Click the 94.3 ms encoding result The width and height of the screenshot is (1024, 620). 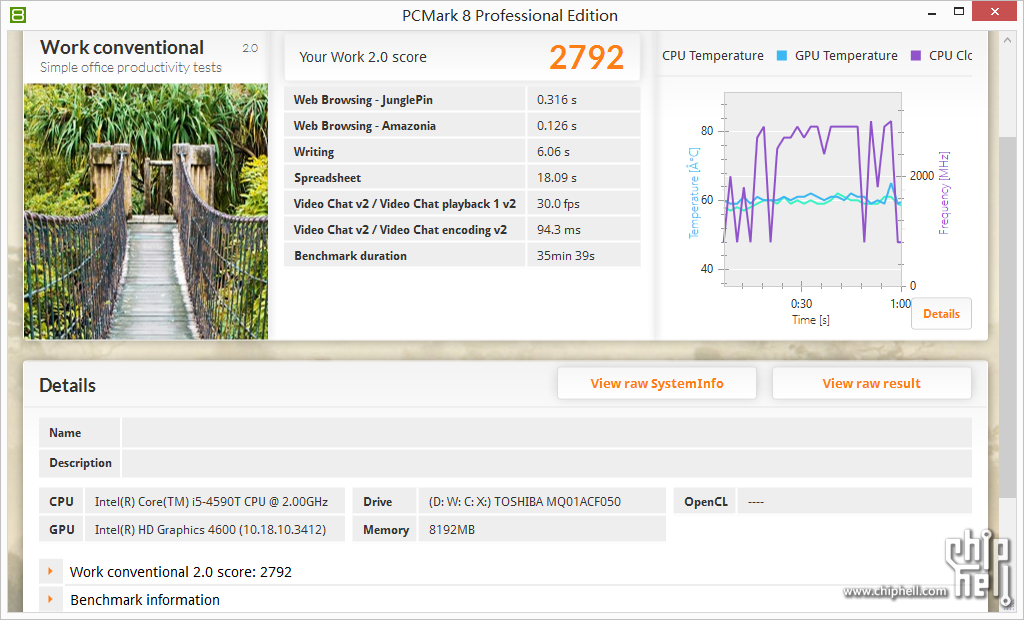(x=558, y=230)
